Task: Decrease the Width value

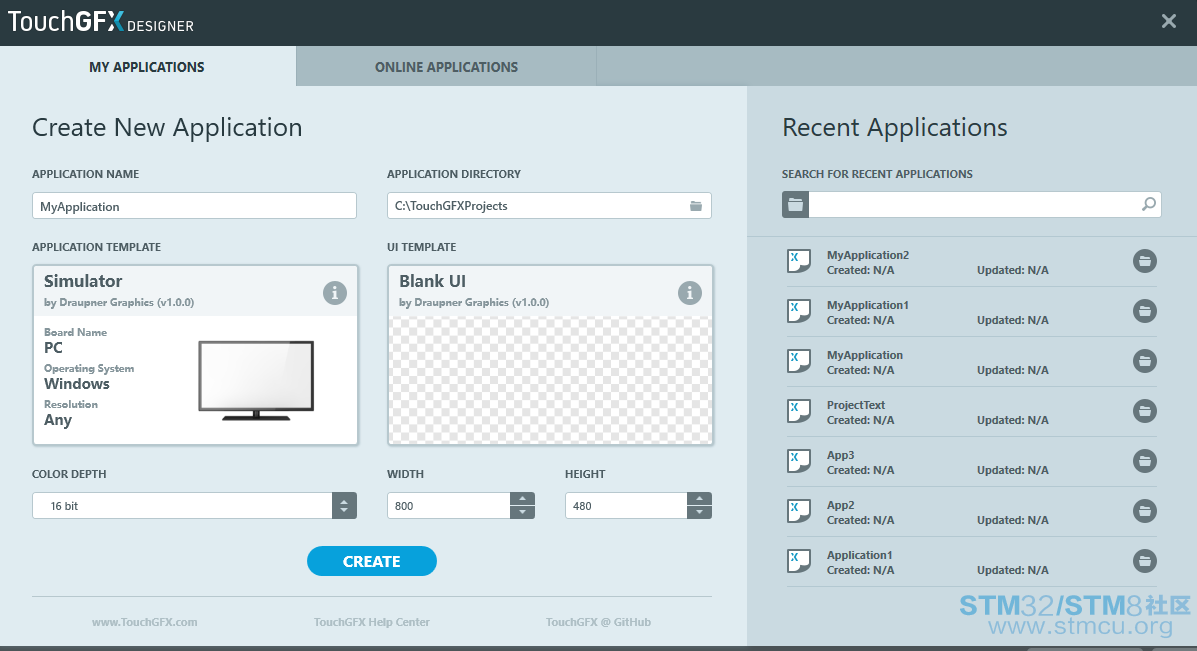Action: tap(522, 512)
